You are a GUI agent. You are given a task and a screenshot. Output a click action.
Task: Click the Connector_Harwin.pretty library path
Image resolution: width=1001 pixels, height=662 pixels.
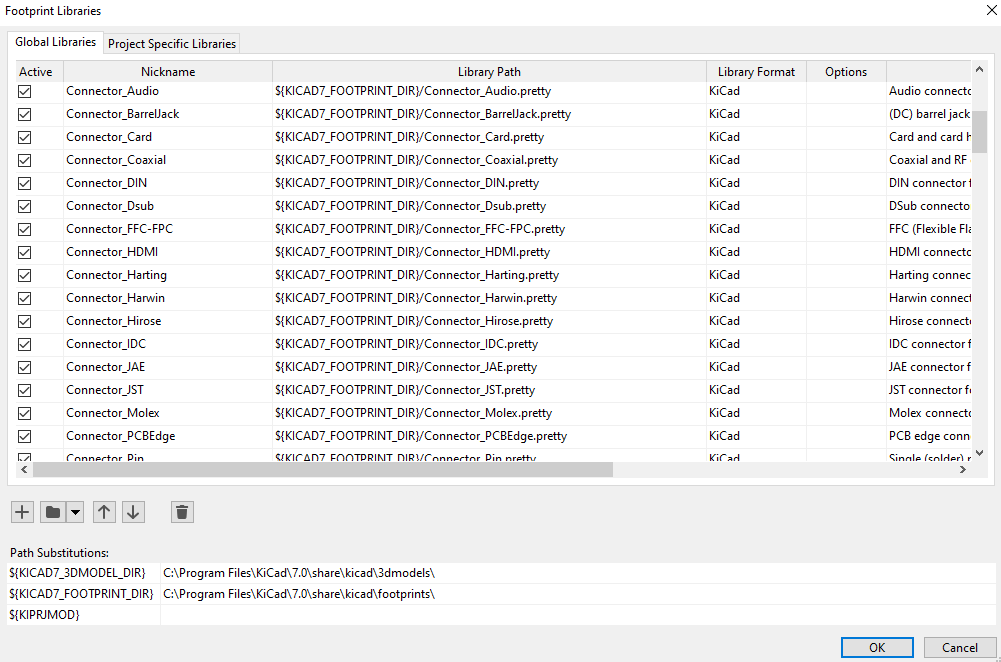[x=490, y=298]
